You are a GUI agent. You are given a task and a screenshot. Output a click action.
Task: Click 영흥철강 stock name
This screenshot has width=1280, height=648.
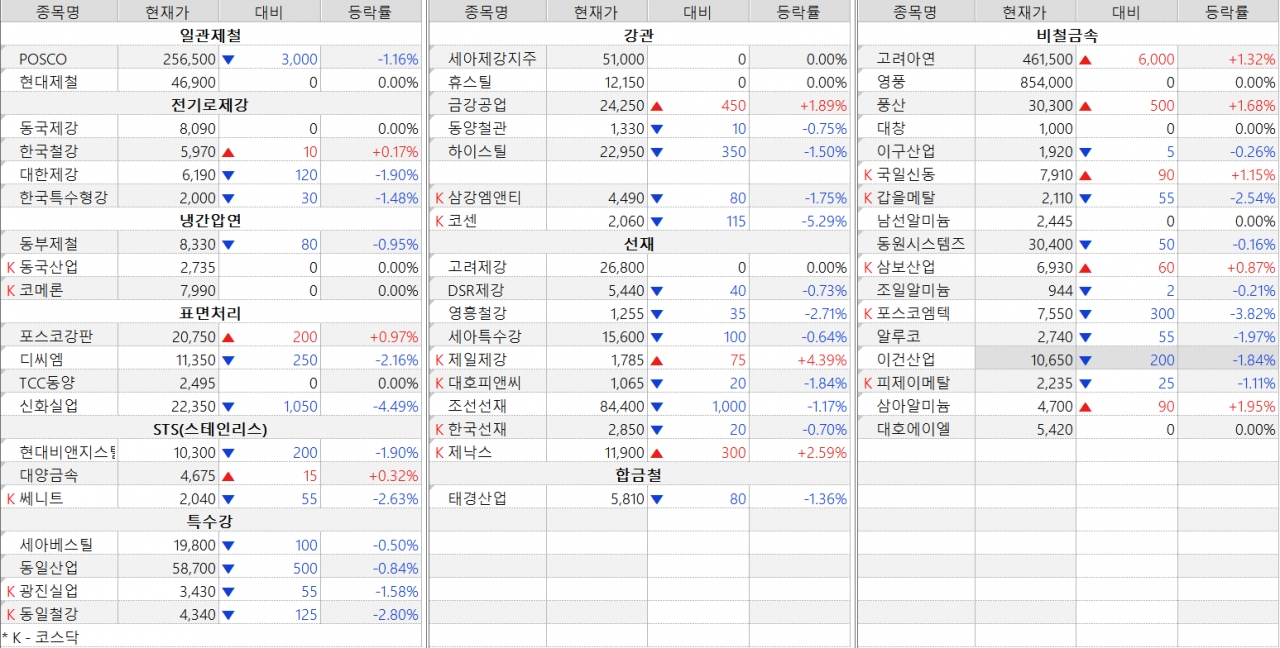coord(477,313)
